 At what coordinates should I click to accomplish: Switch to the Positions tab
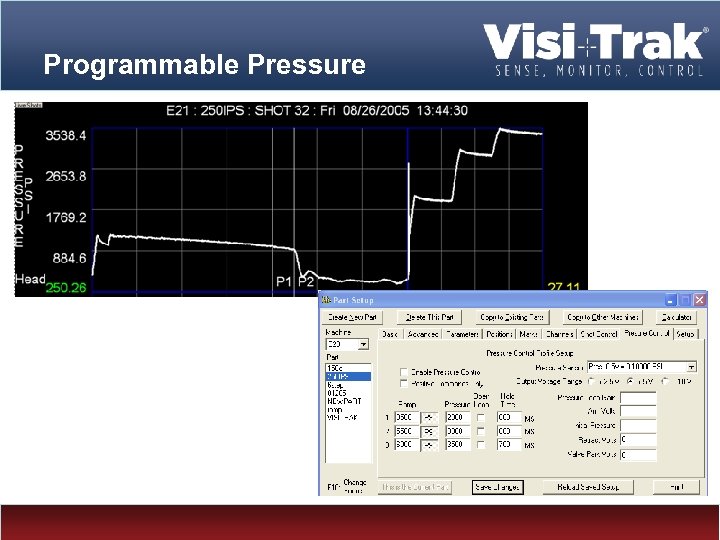tap(499, 334)
